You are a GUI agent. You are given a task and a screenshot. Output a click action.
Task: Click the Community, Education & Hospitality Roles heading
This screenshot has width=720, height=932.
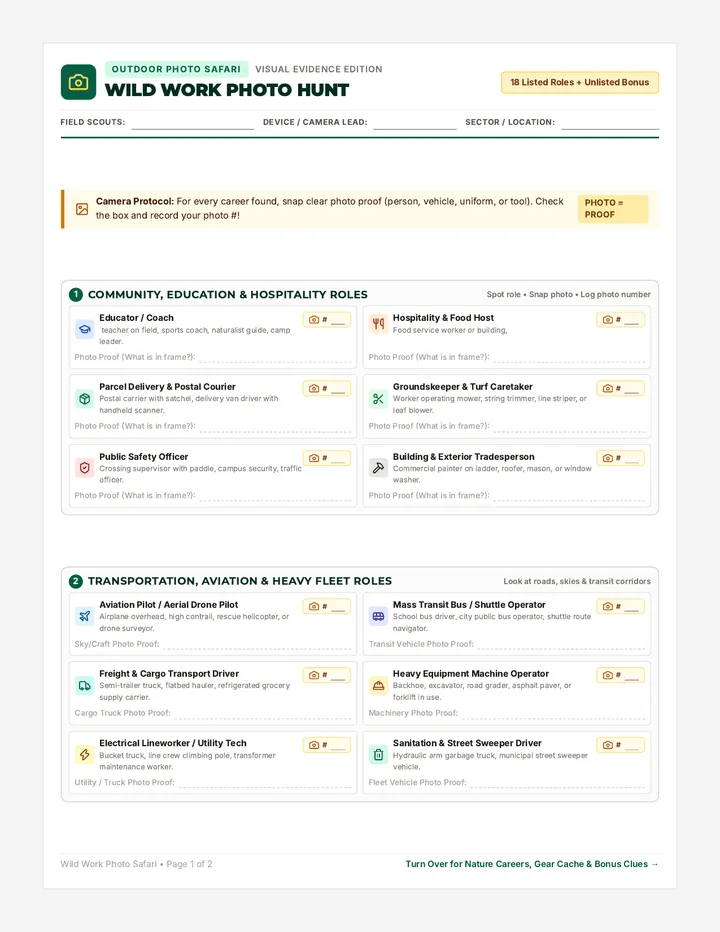coord(228,295)
